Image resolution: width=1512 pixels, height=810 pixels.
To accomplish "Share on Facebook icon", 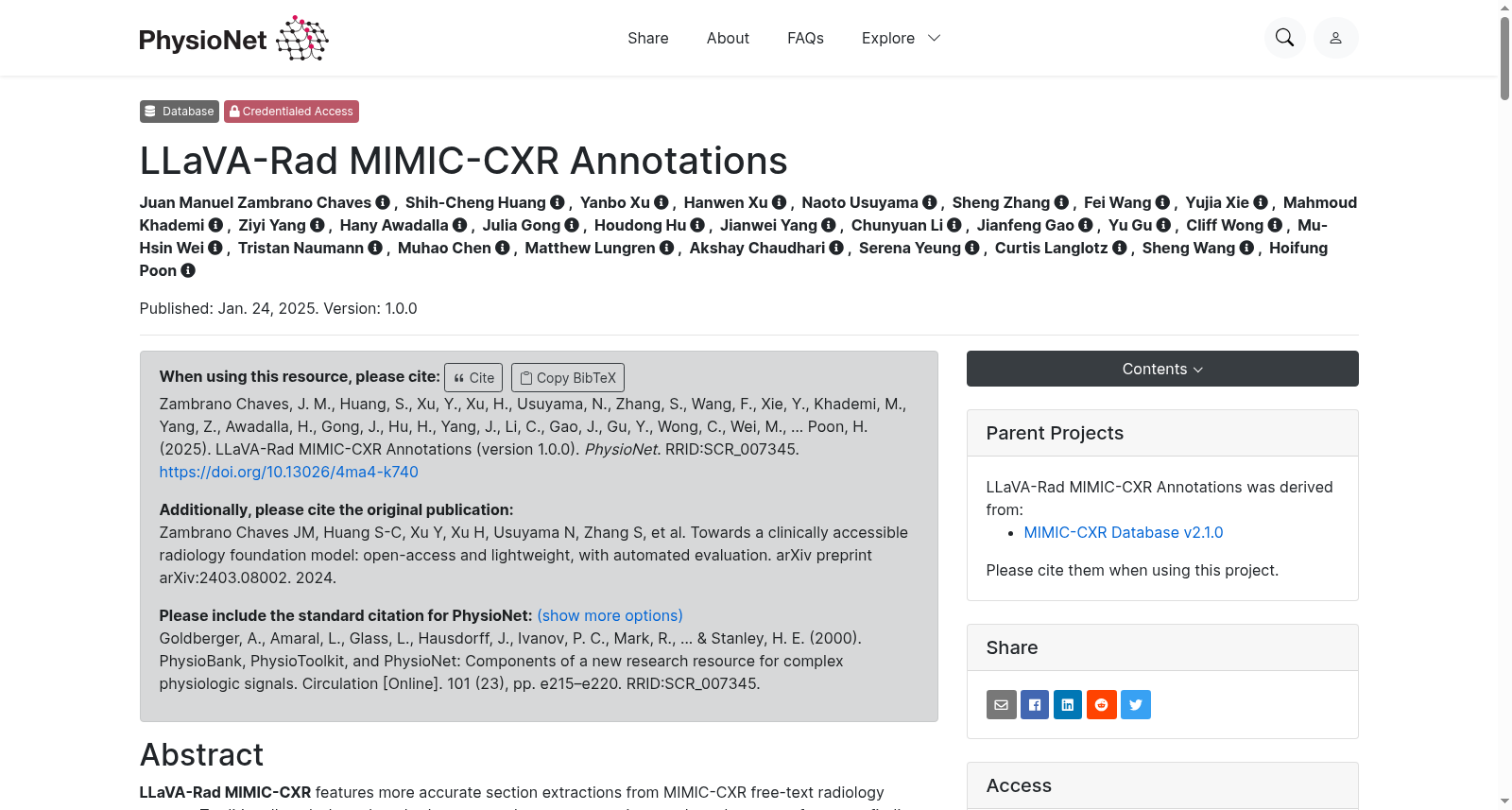I will pyautogui.click(x=1035, y=705).
